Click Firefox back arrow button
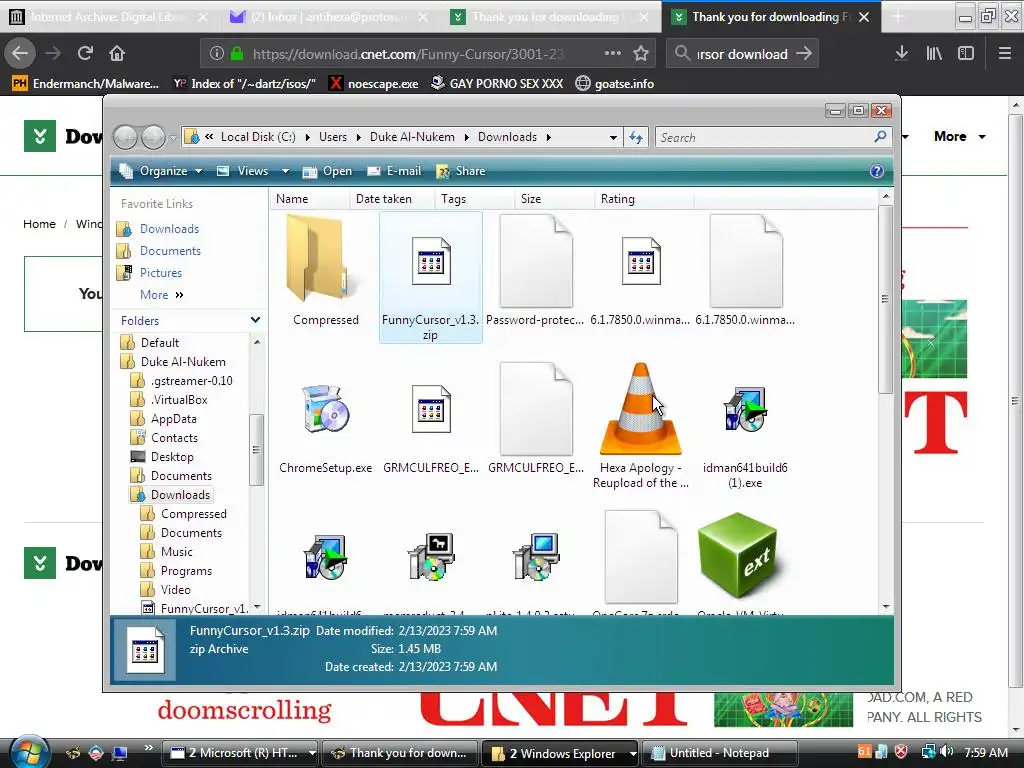Screen dimensions: 1024x768 (x=20, y=54)
